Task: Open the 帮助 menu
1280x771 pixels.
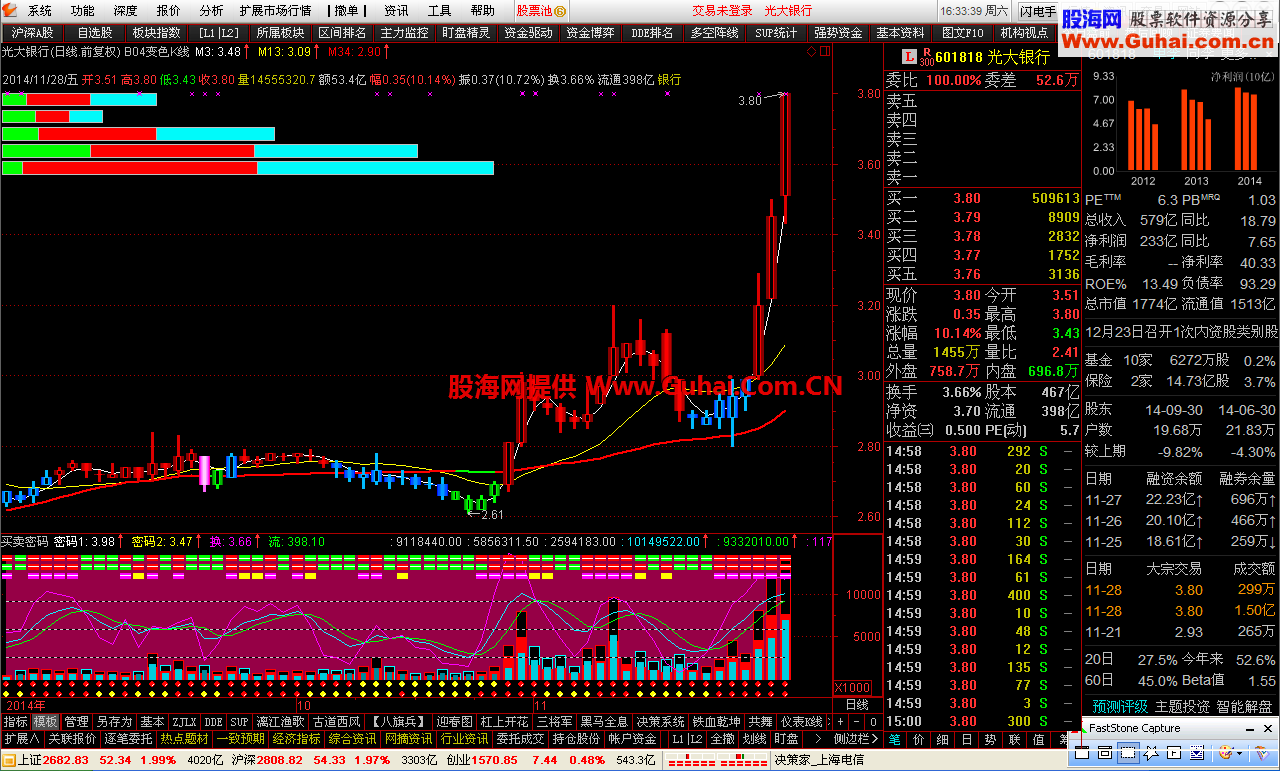Action: [x=482, y=11]
